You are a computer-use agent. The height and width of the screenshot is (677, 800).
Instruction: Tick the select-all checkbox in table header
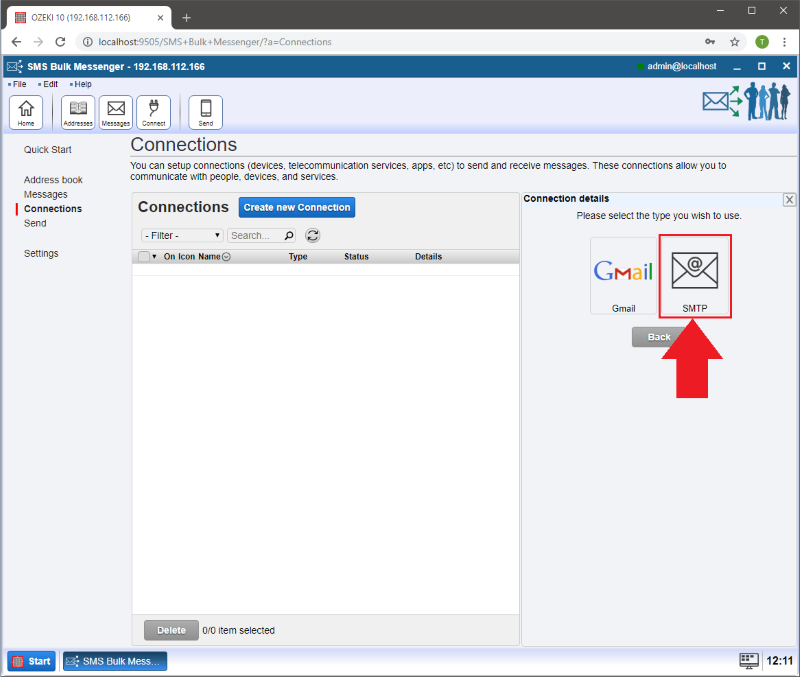[x=143, y=257]
